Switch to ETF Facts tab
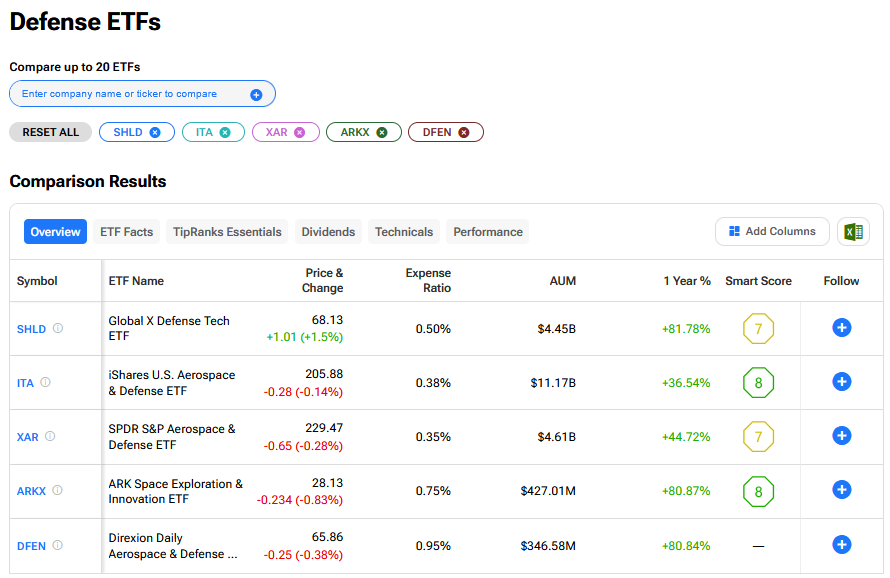Image resolution: width=890 pixels, height=578 pixels. [x=127, y=232]
